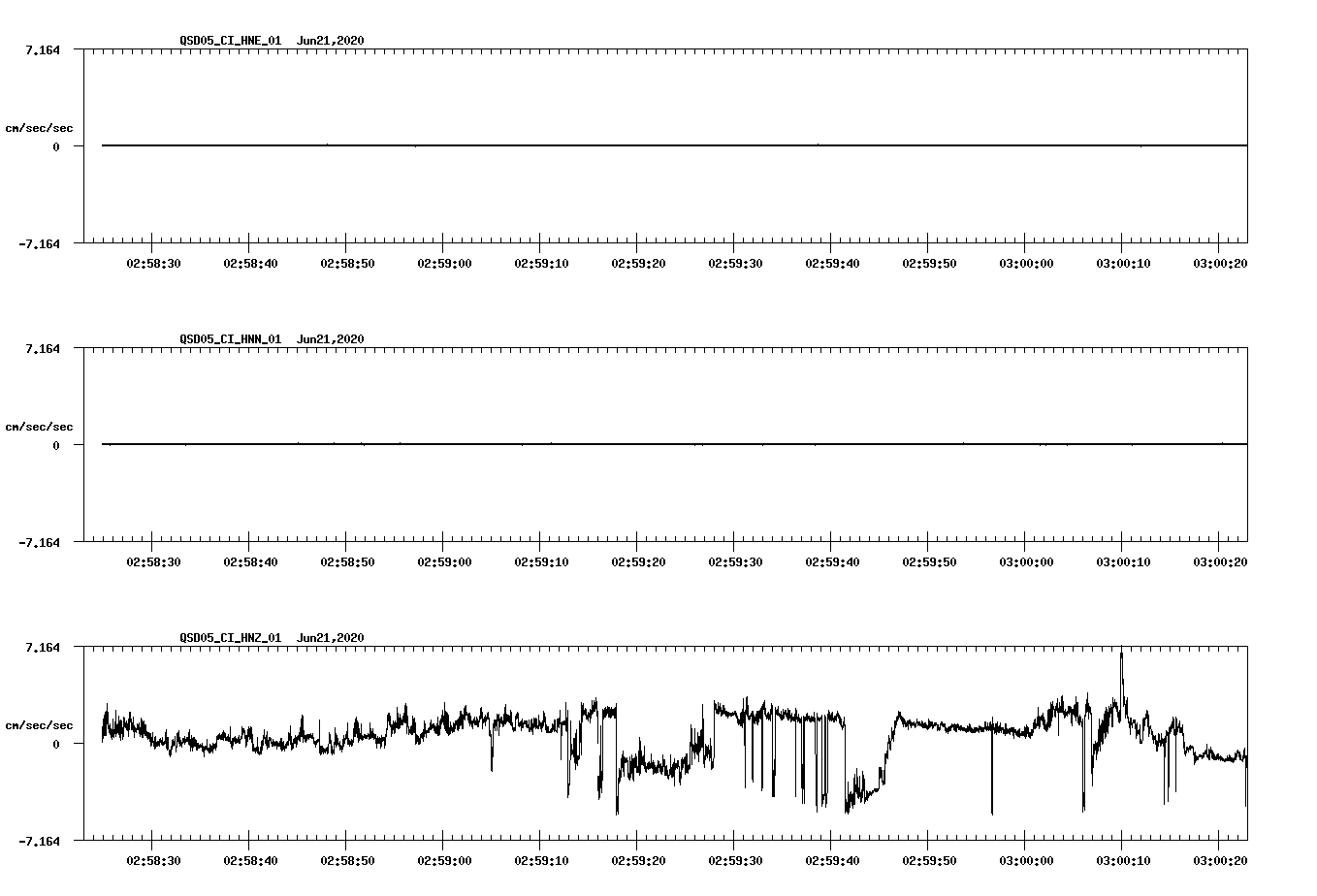This screenshot has width=1317, height=896.
Task: Click the 02:59:00 time label under HNE chart
Action: pyautogui.click(x=444, y=263)
